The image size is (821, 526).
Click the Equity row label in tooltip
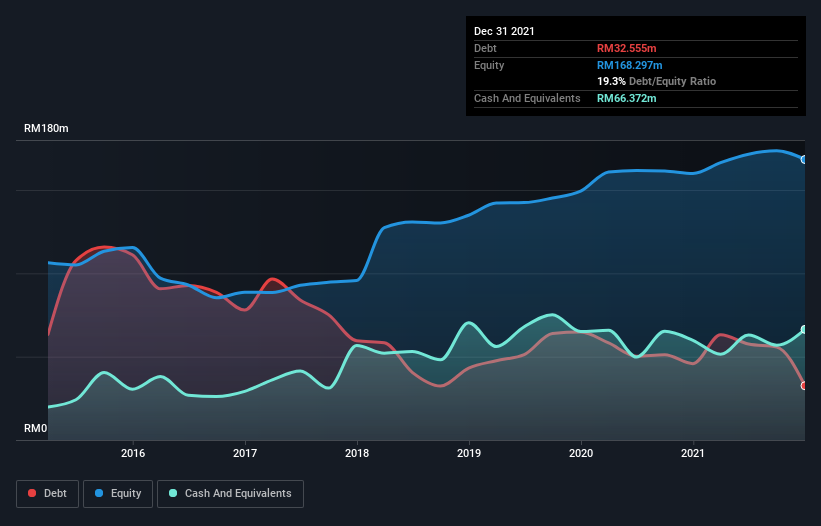(x=489, y=65)
